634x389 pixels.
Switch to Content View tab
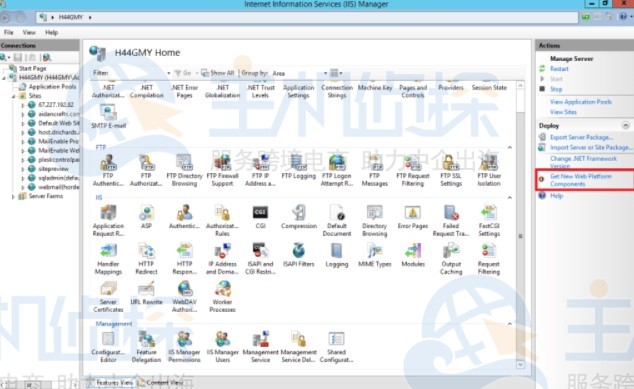coord(161,382)
